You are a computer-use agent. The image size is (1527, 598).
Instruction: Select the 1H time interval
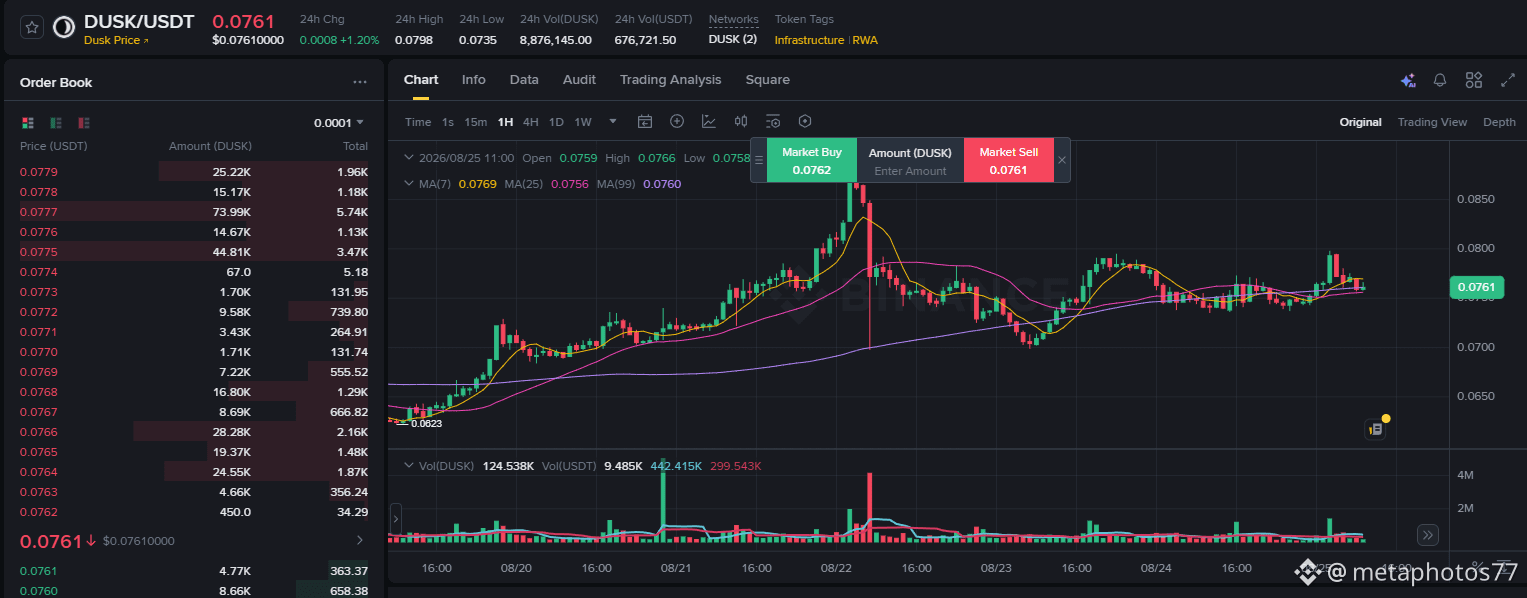(x=505, y=122)
